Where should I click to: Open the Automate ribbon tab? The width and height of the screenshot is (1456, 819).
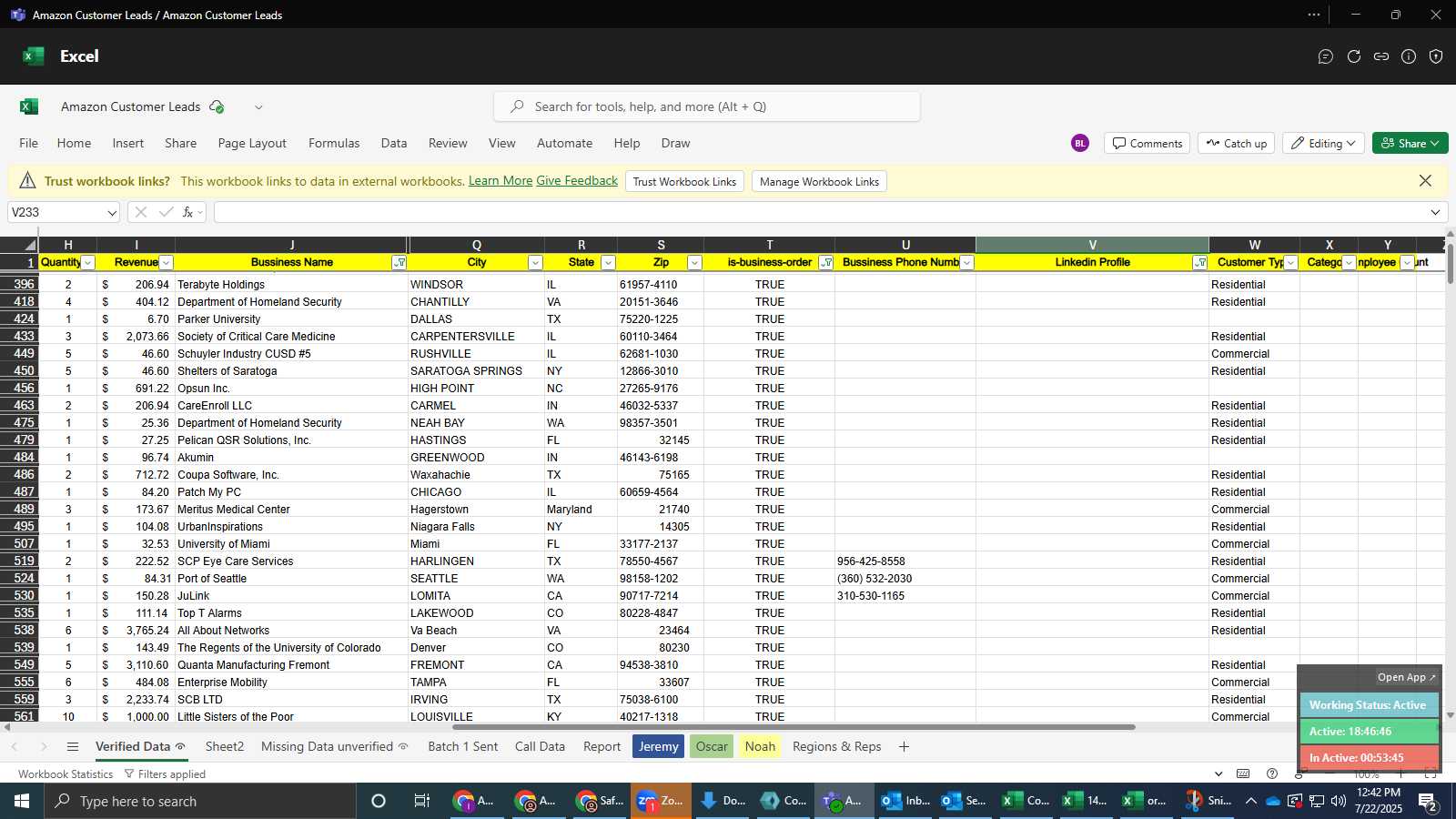tap(564, 143)
